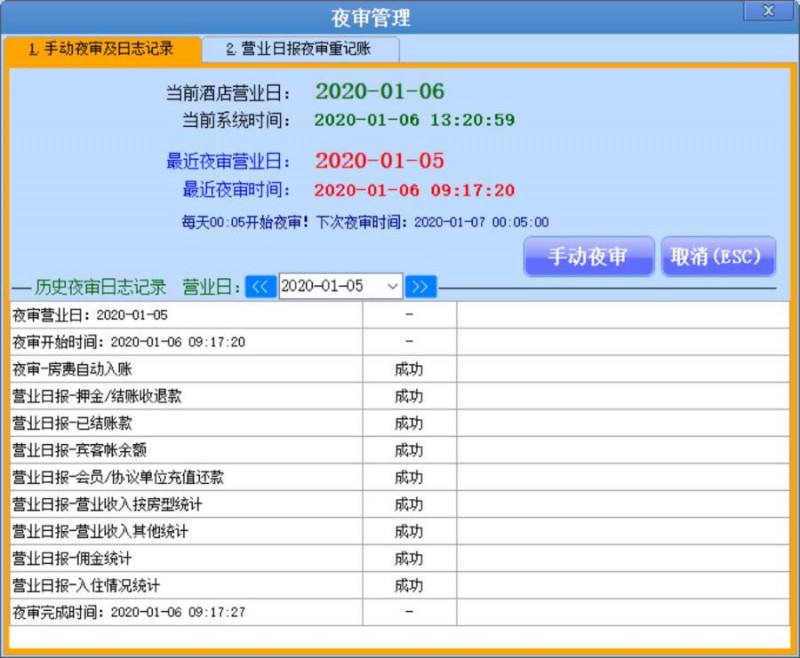This screenshot has width=800, height=658.
Task: Click the 取消(ESC) cancel button
Action: [718, 257]
